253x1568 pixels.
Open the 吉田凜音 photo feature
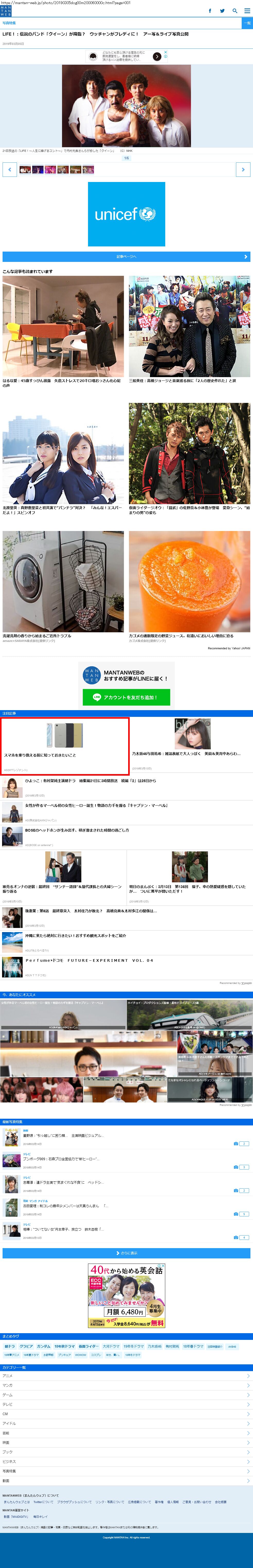66,1205
